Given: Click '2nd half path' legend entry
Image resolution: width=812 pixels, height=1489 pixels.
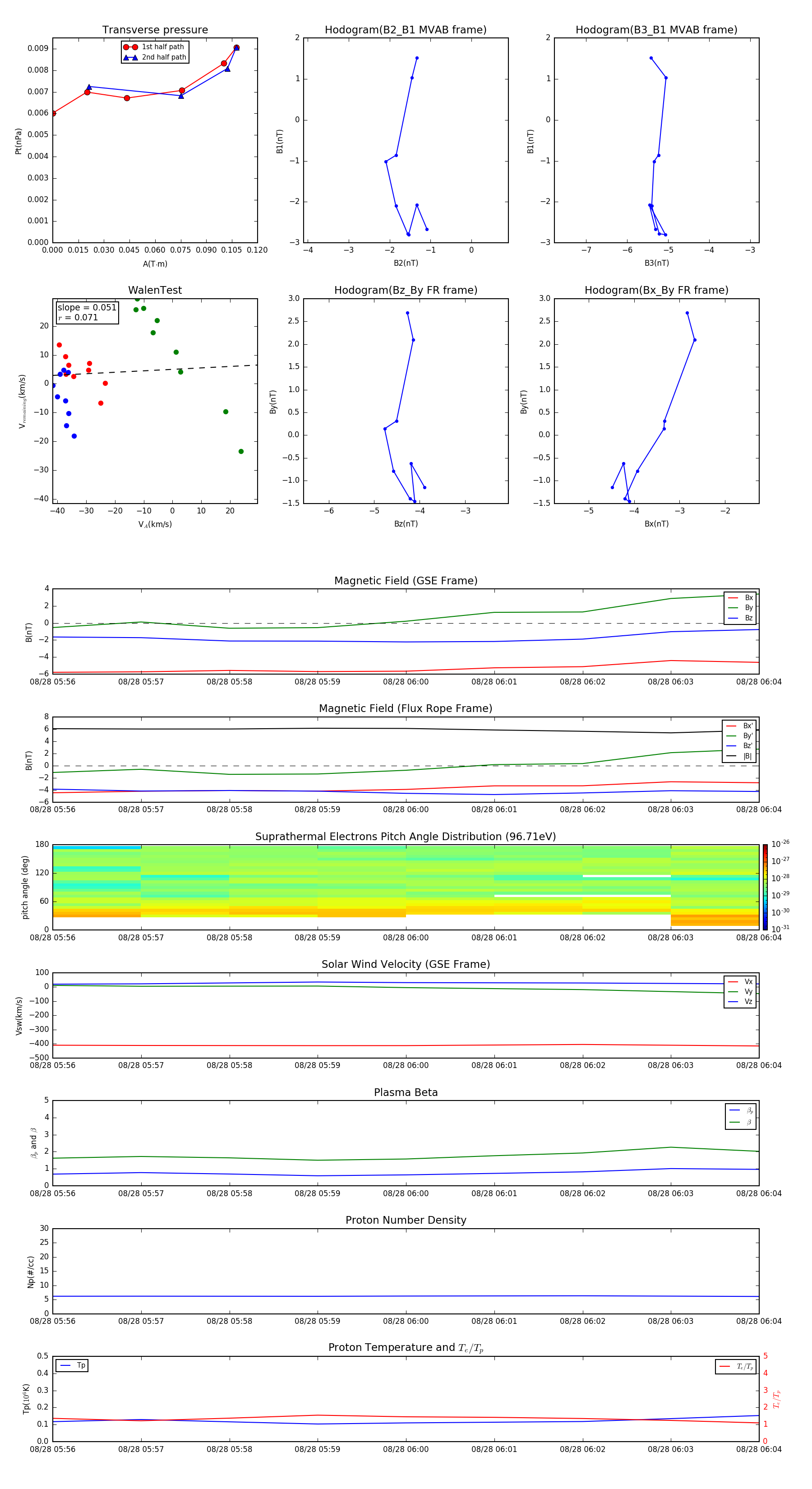Looking at the screenshot, I should [155, 57].
